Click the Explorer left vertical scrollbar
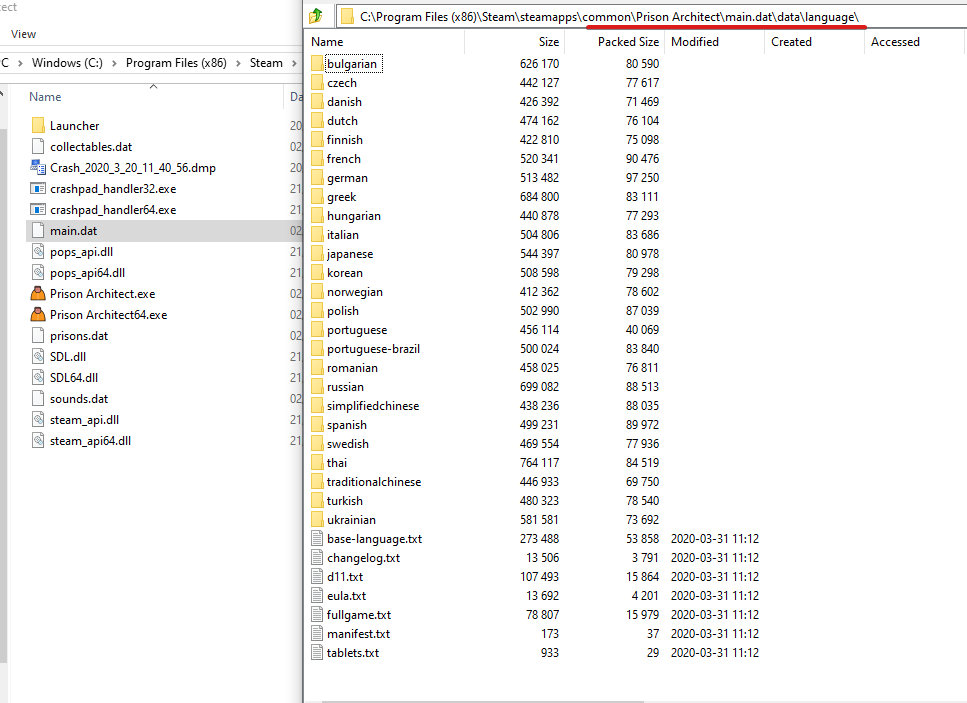 [3, 395]
